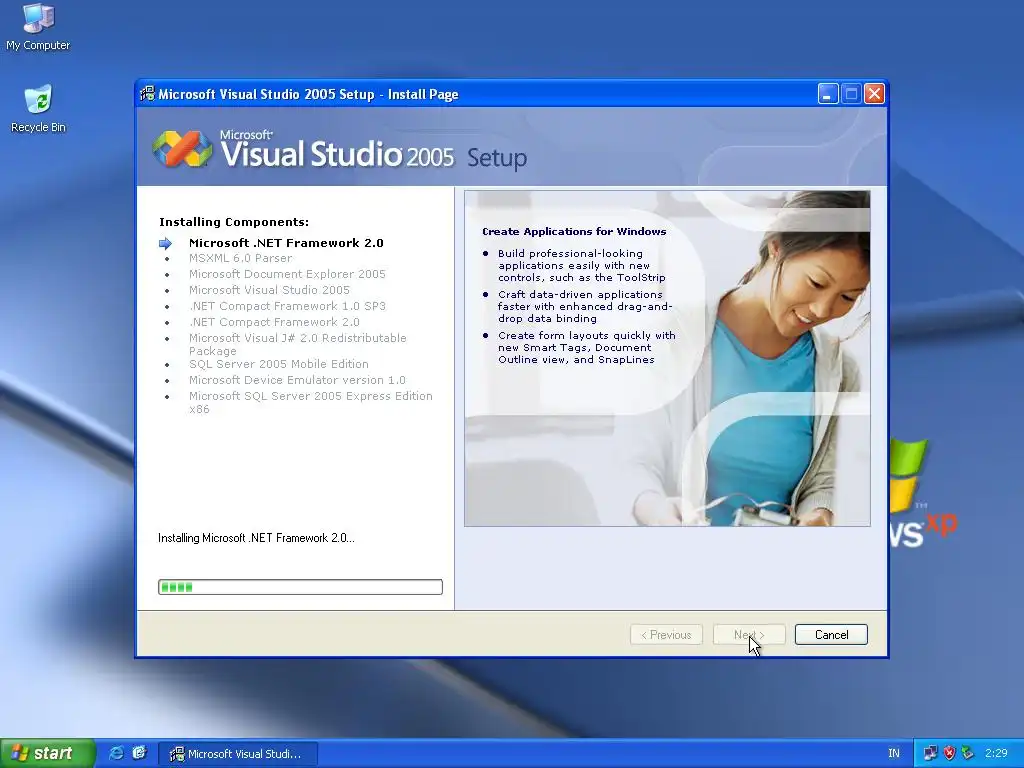Cancel the Visual Studio installation
This screenshot has width=1024, height=768.
[x=831, y=635]
